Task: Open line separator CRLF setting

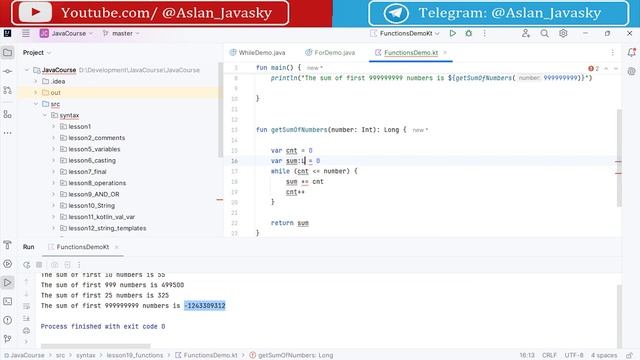Action: point(549,356)
